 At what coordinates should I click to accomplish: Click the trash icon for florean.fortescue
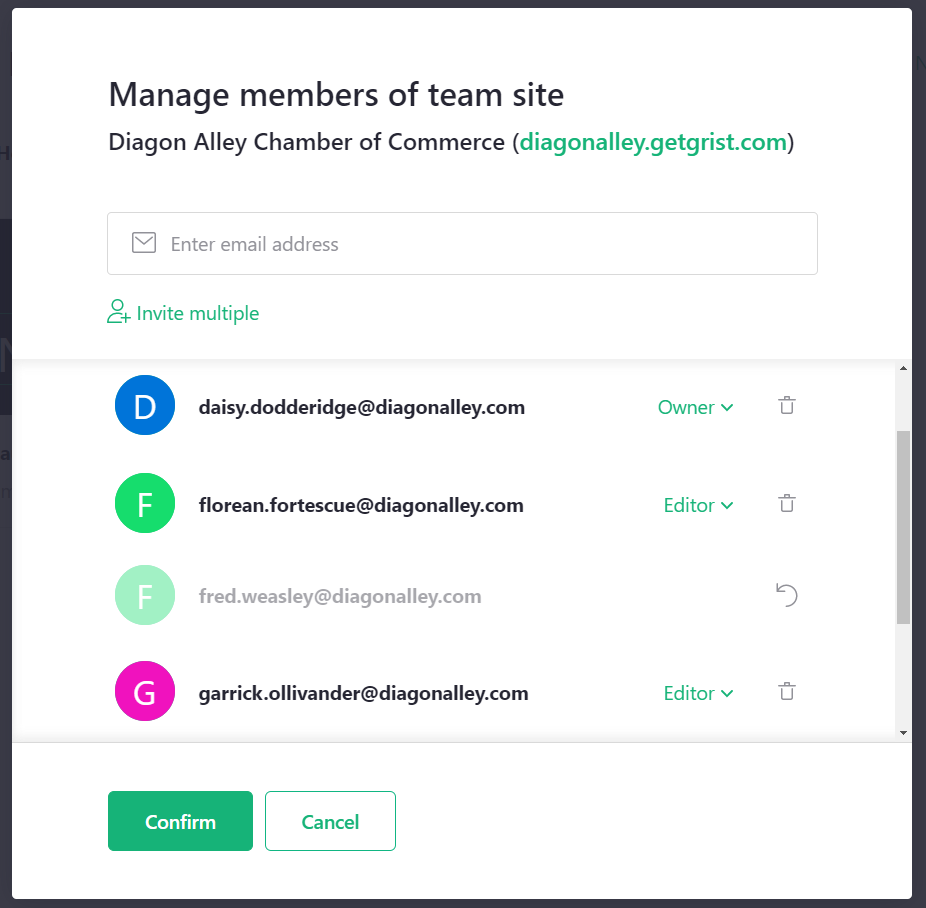pyautogui.click(x=786, y=503)
